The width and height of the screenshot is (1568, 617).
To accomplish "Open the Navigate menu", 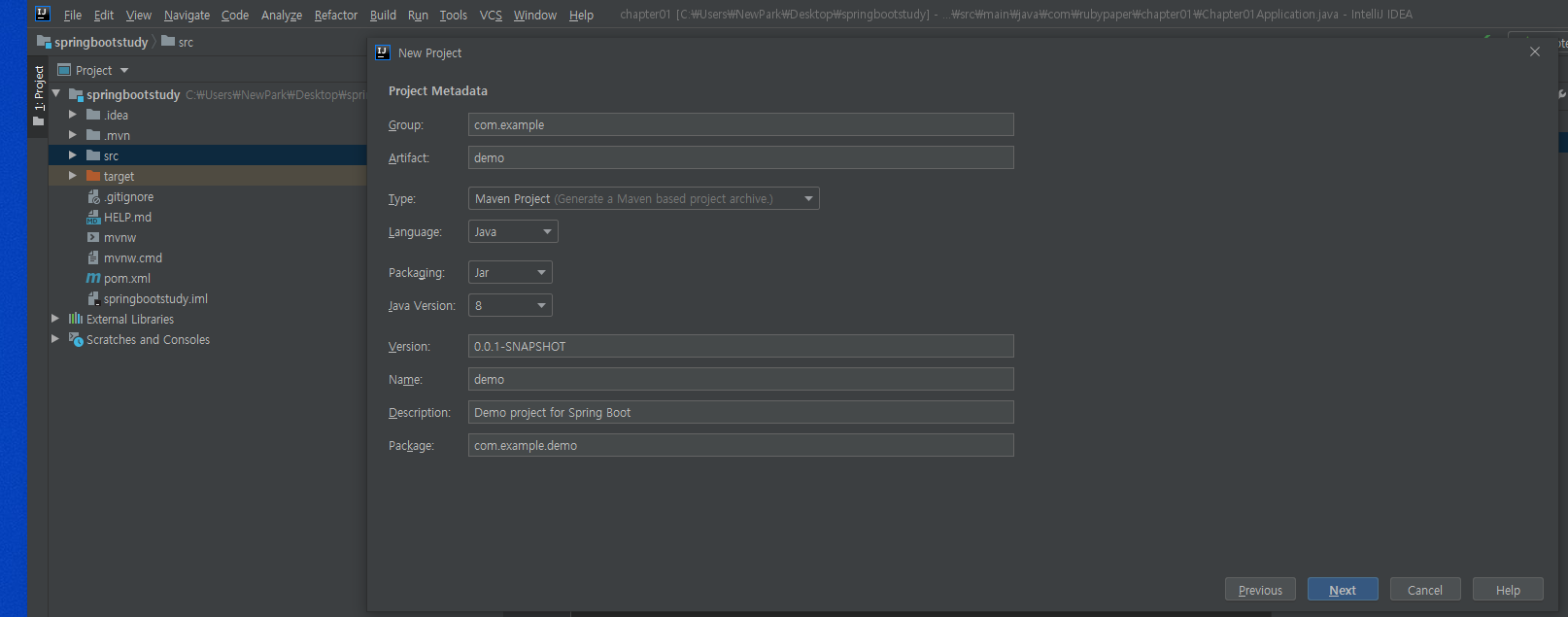I will tap(187, 15).
